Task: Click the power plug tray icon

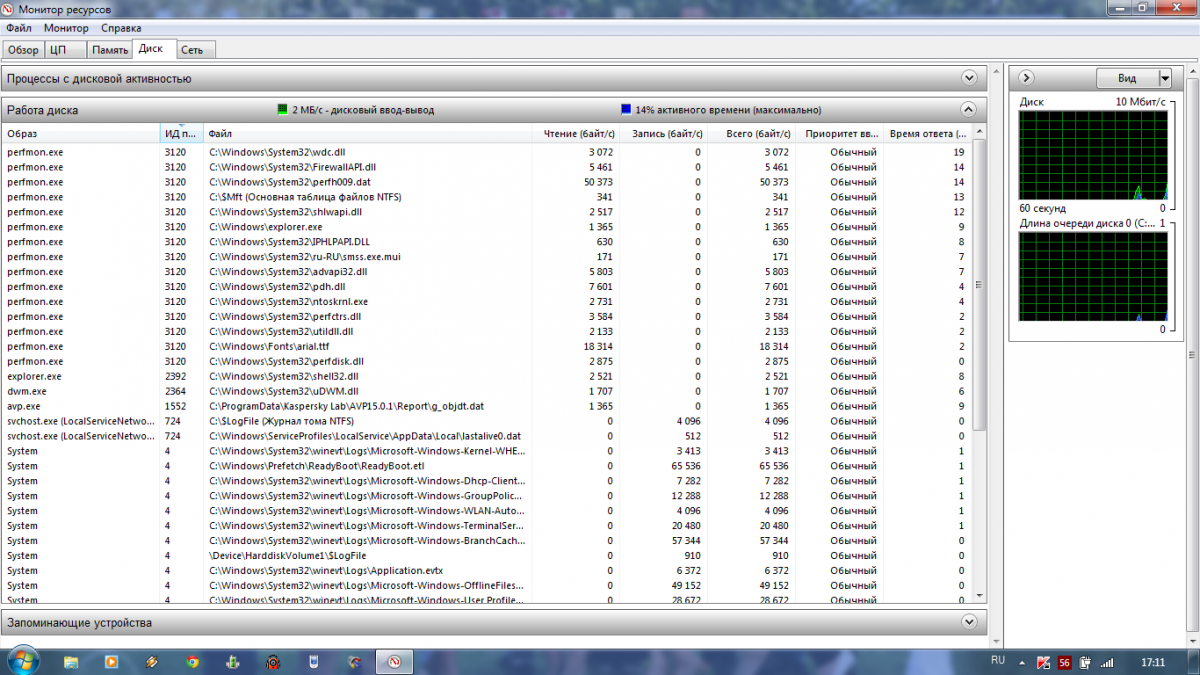Action: pos(1086,662)
